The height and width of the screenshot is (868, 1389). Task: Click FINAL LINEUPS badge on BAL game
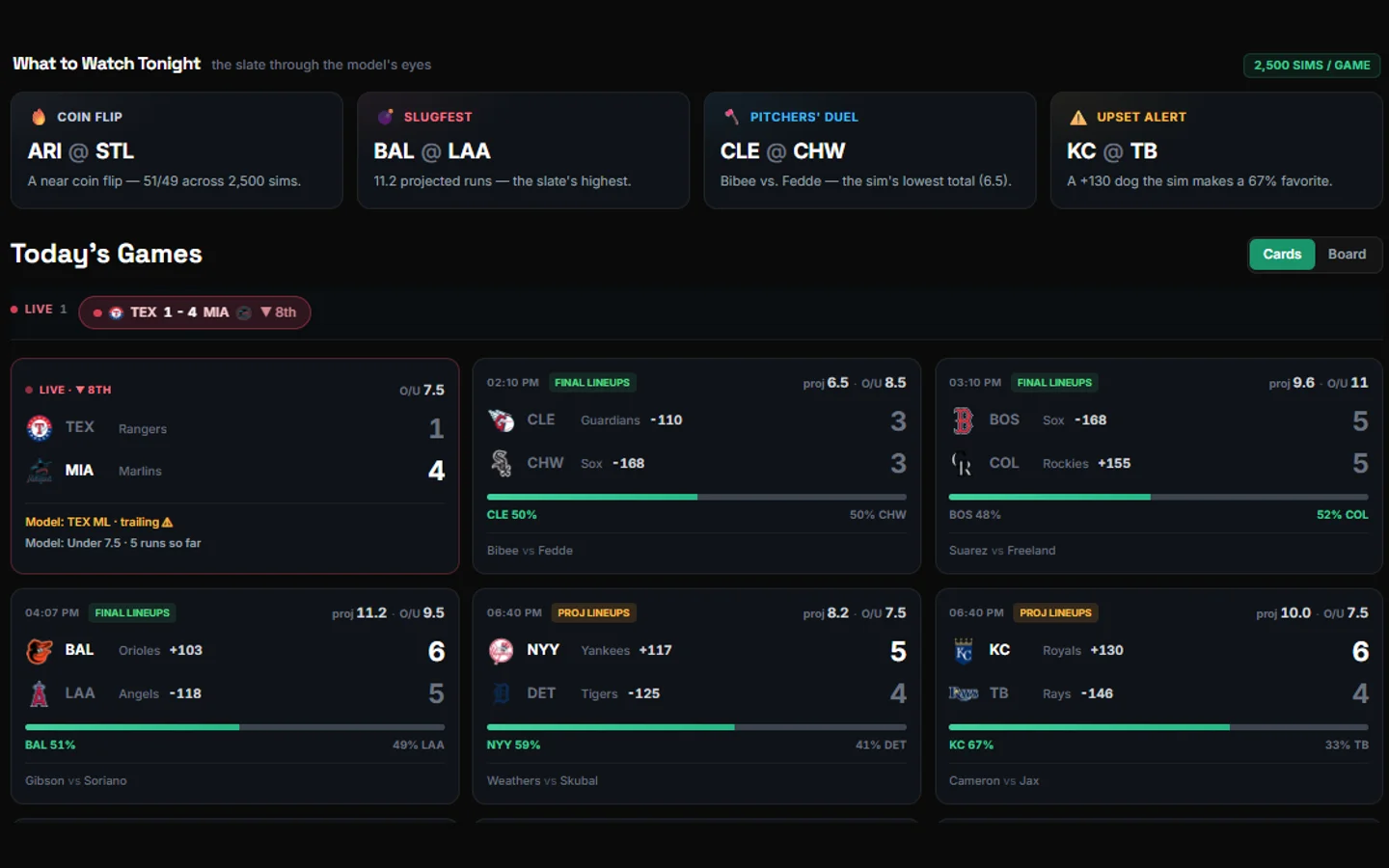(x=132, y=613)
